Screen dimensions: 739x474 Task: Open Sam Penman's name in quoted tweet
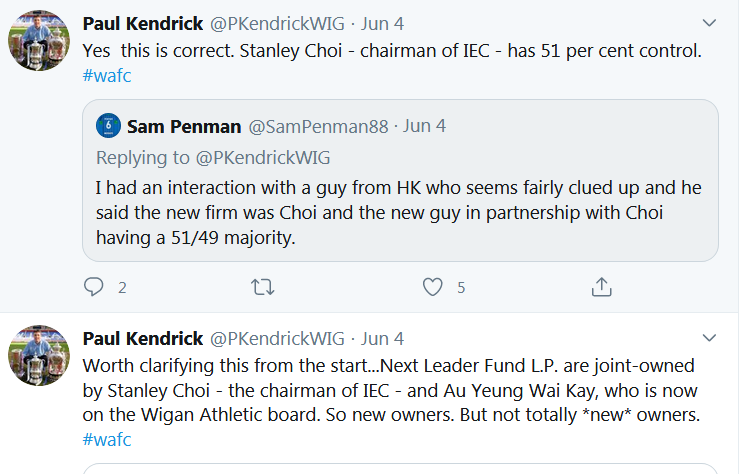[182, 126]
